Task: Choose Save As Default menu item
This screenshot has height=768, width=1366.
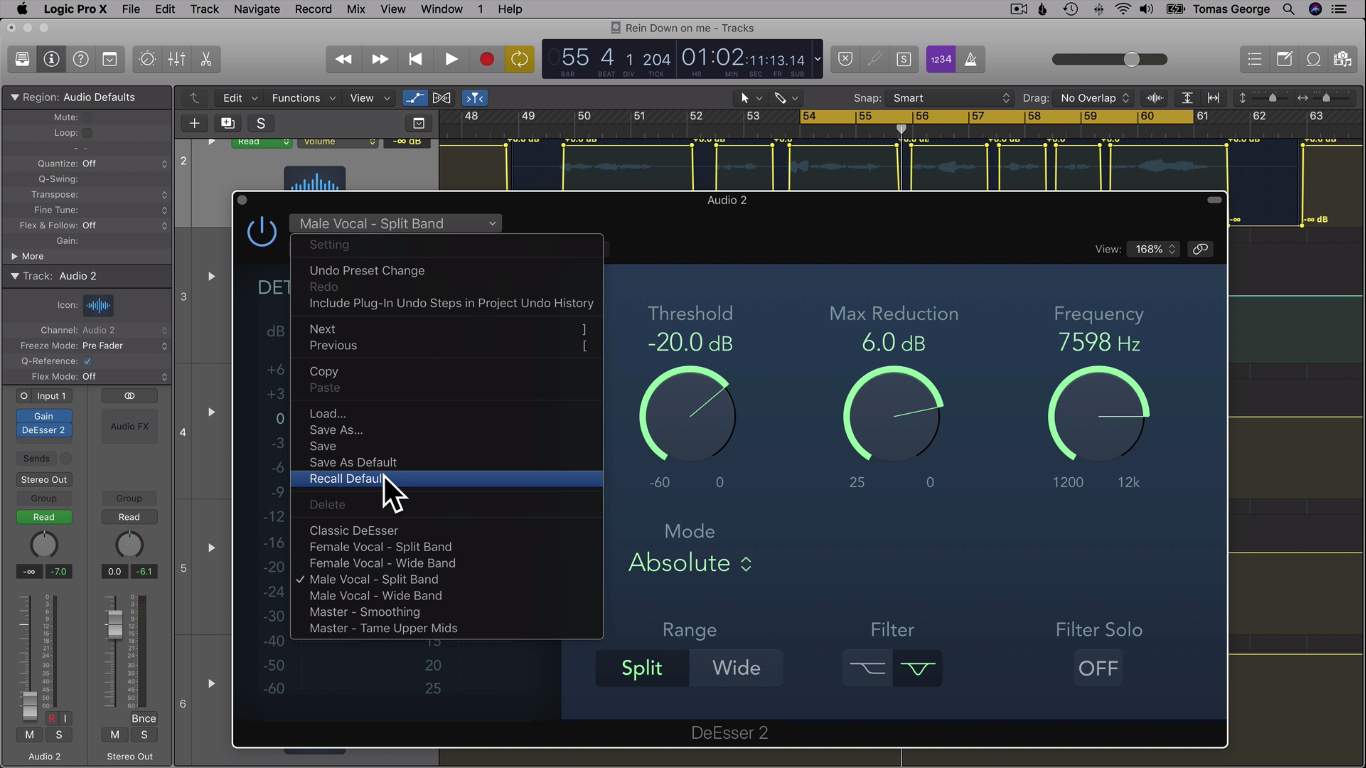Action: pyautogui.click(x=447, y=462)
